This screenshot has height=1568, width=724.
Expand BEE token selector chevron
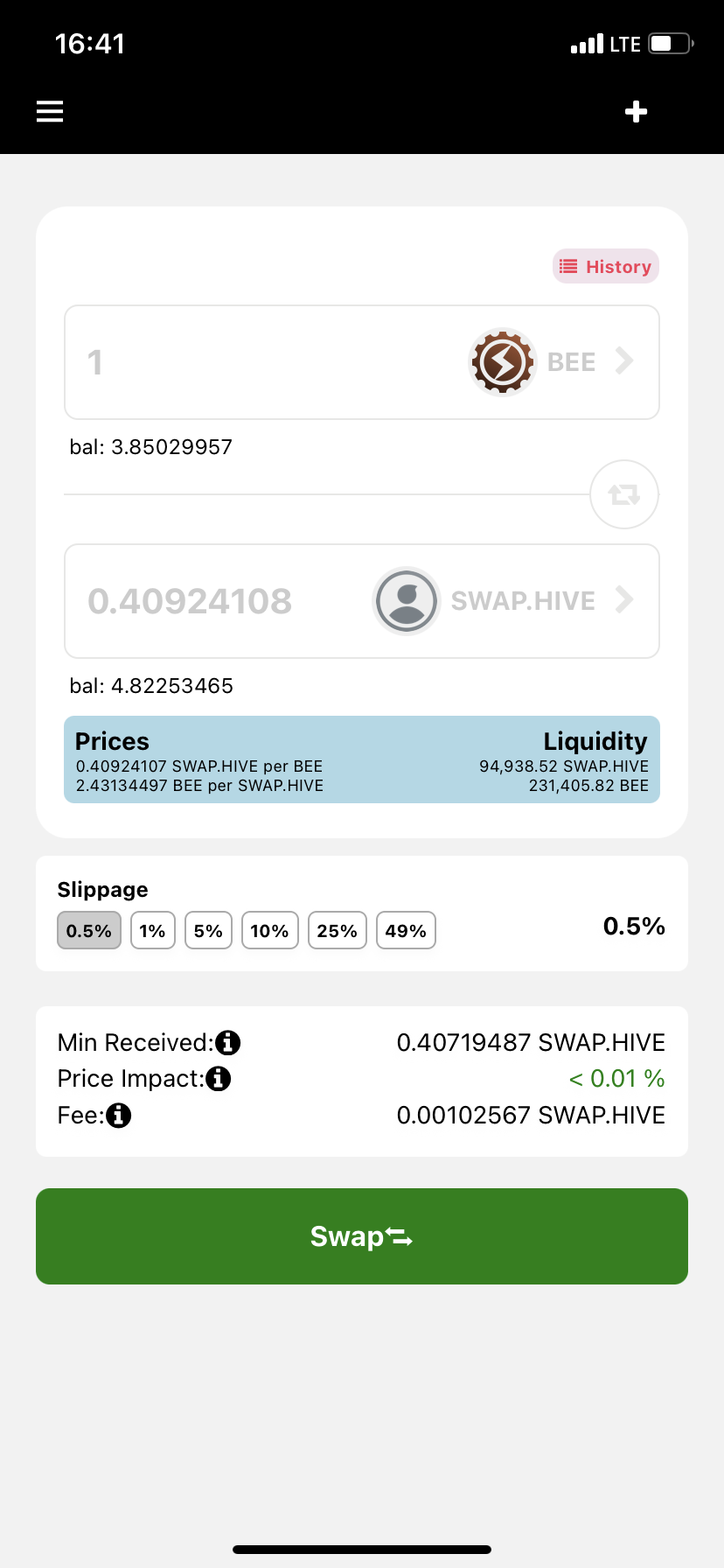pos(624,360)
